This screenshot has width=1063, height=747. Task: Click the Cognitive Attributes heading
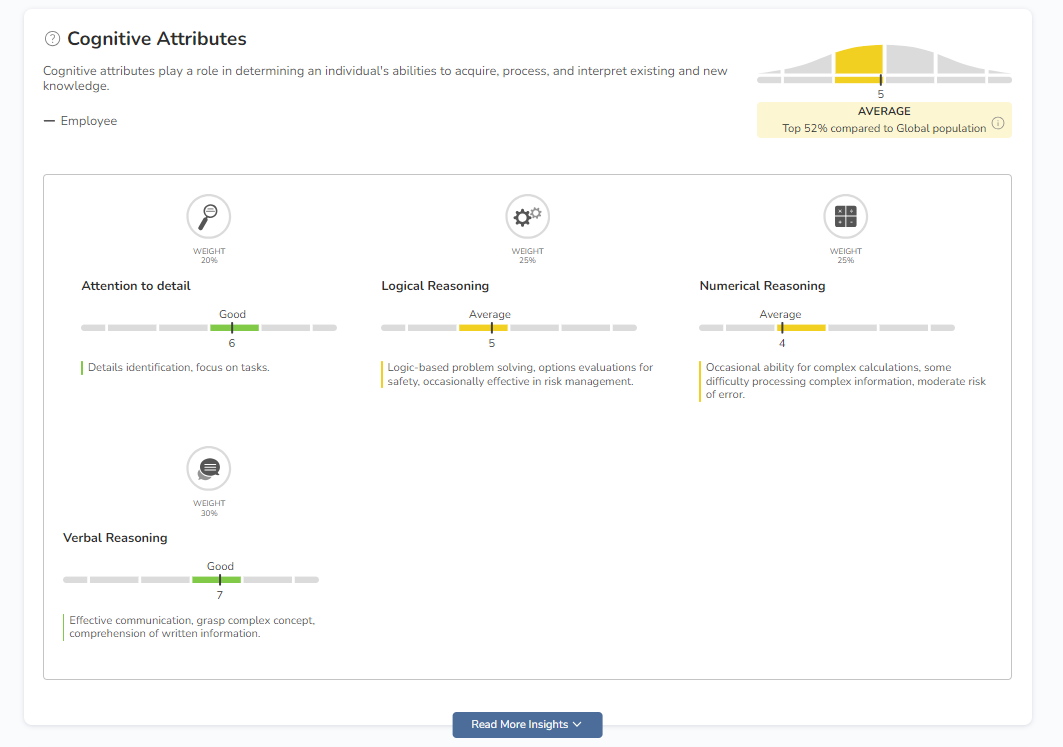pos(156,39)
